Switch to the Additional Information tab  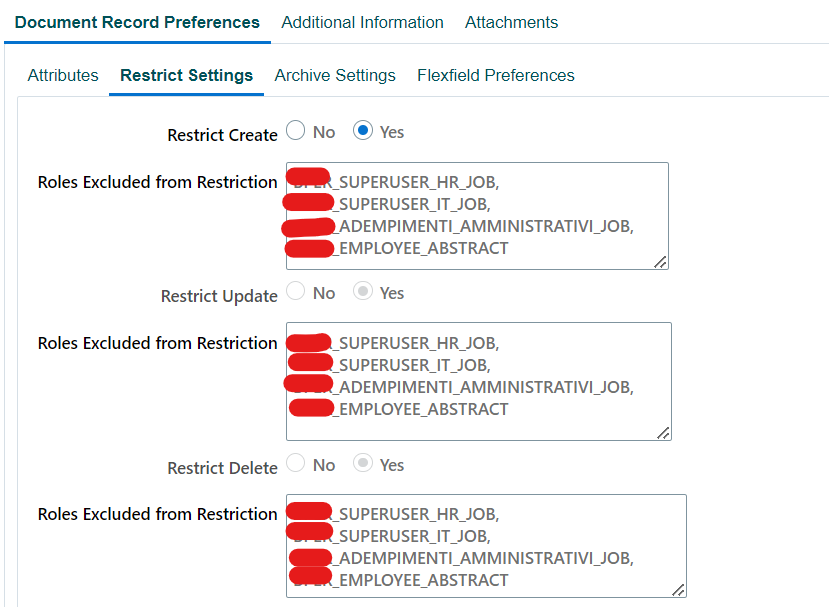[x=362, y=22]
